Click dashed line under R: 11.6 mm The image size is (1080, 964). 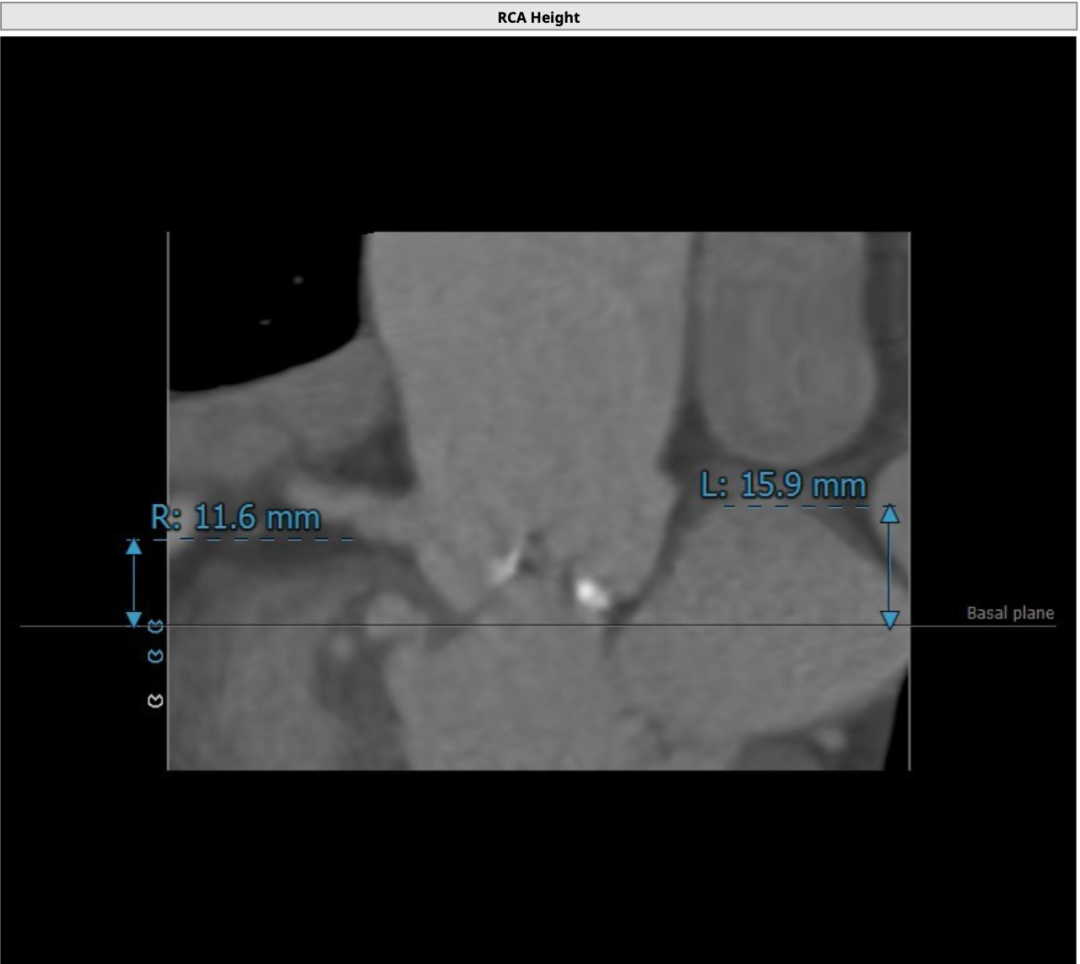coord(260,540)
